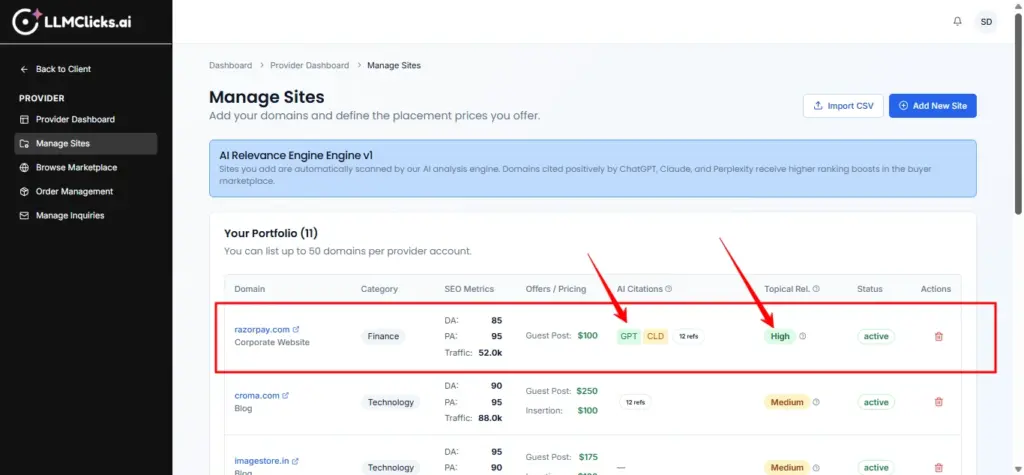Open Order Management in sidebar
Viewport: 1024px width, 475px height.
(74, 191)
